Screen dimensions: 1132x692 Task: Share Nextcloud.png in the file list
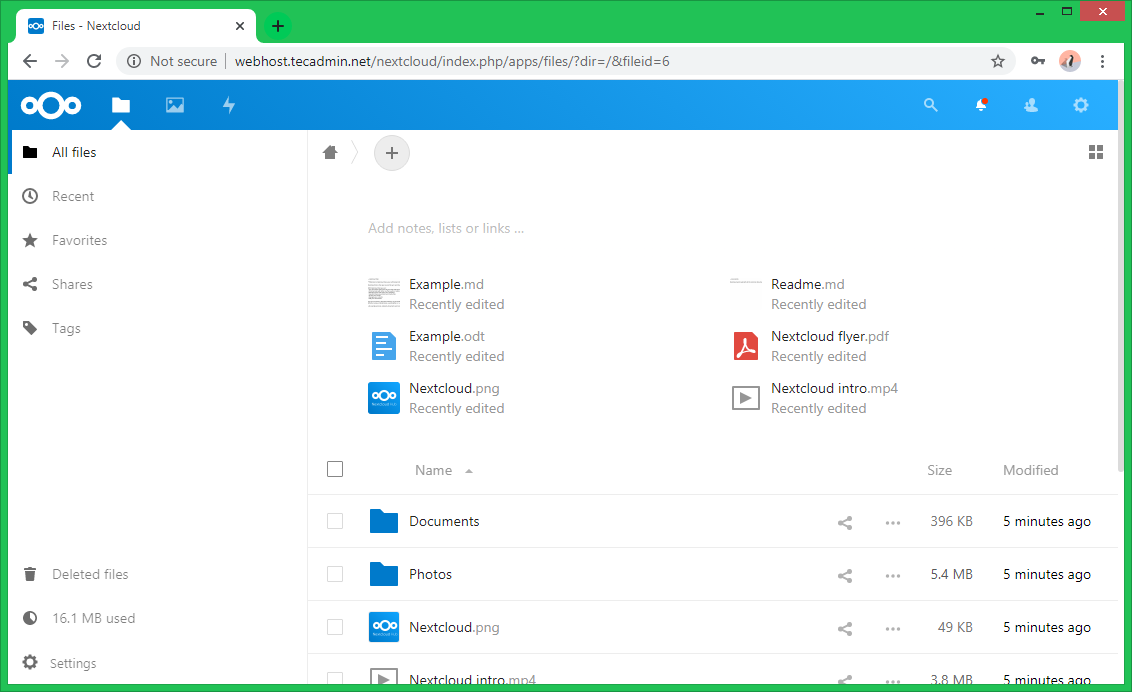845,629
